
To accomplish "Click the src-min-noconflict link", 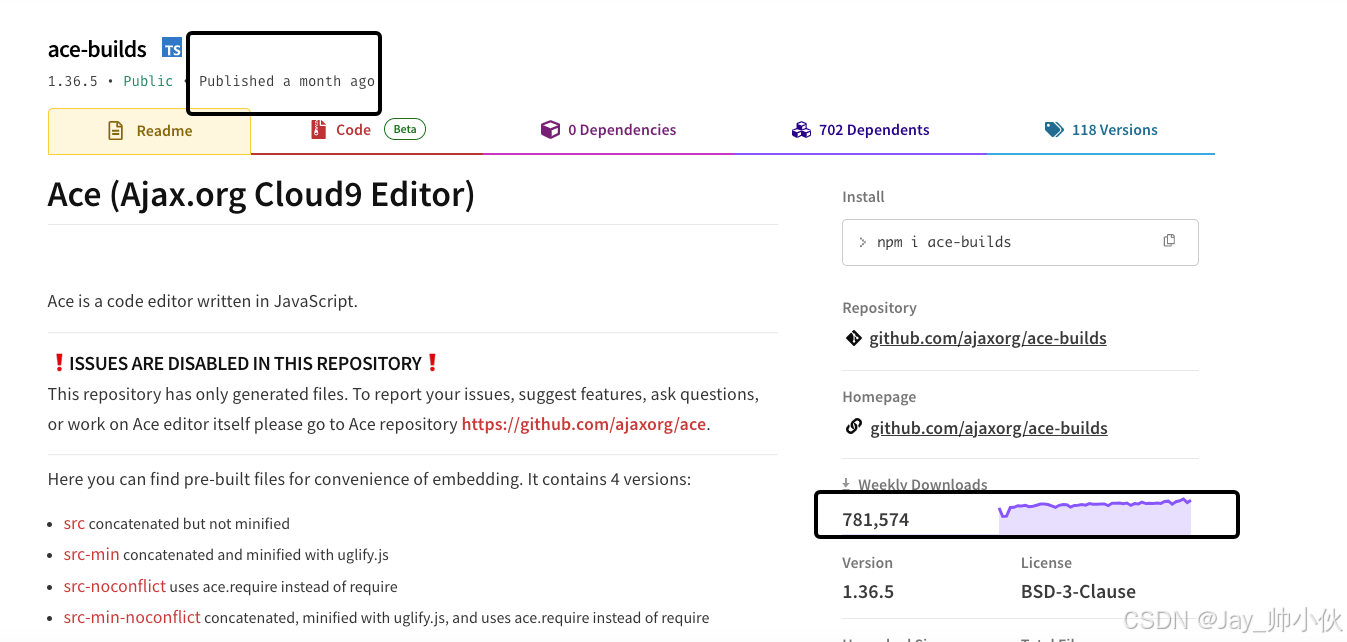I will tap(132, 617).
